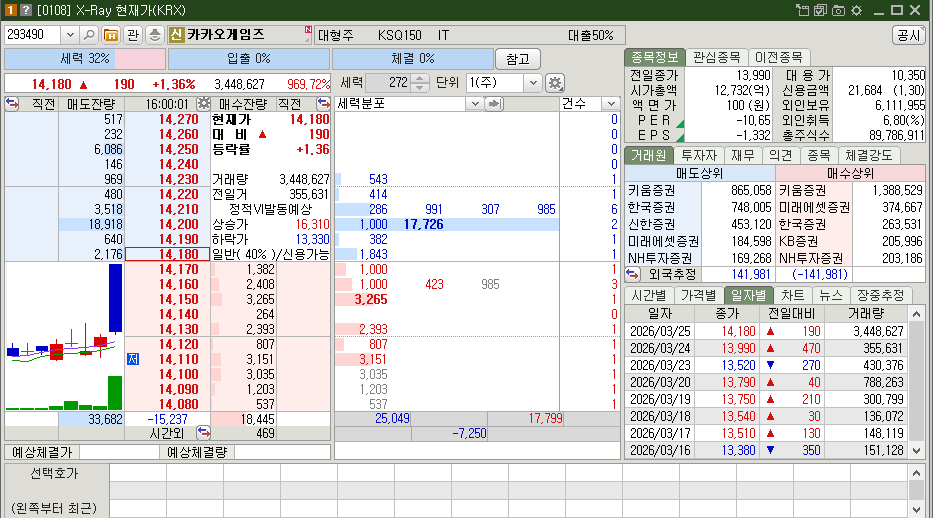Click the small N marker on stock name
The height and width of the screenshot is (518, 933).
click(308, 30)
